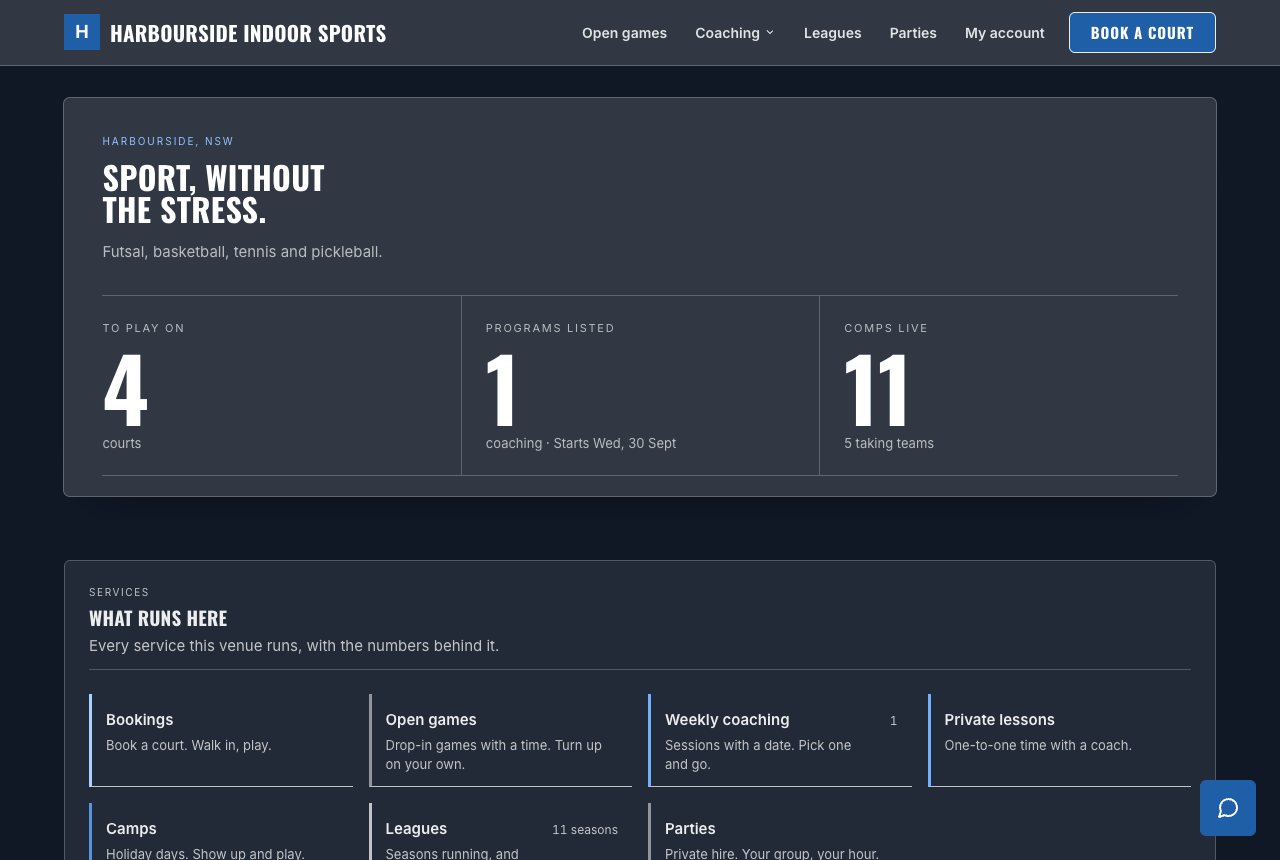Open the Open games service card
1280x860 pixels.
pyautogui.click(x=501, y=740)
